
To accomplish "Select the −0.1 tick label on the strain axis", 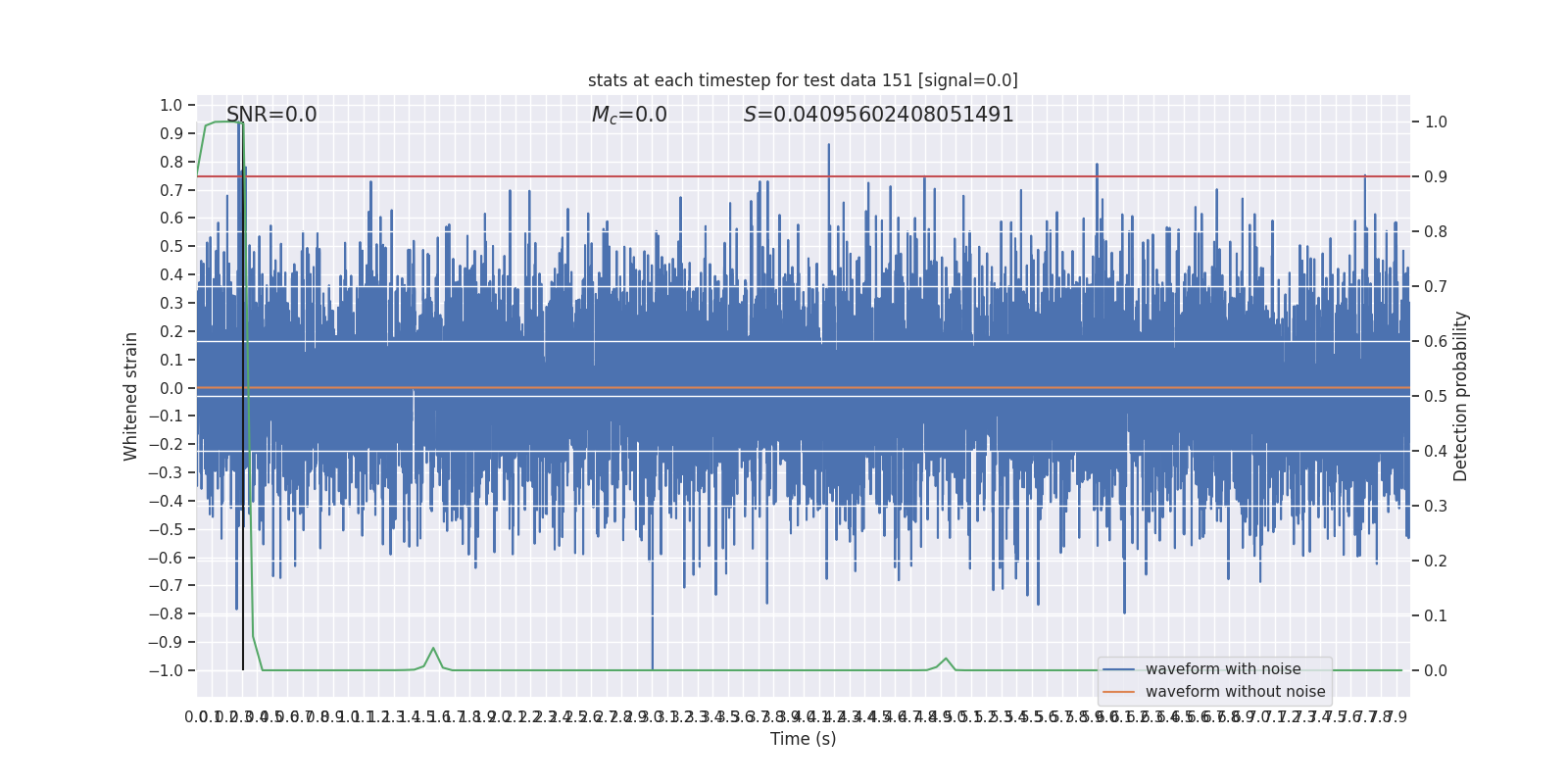I will [166, 416].
